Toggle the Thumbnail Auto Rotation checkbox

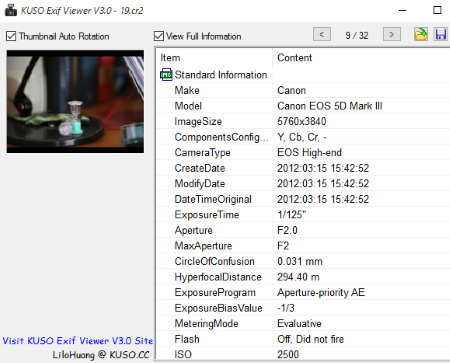coord(11,36)
